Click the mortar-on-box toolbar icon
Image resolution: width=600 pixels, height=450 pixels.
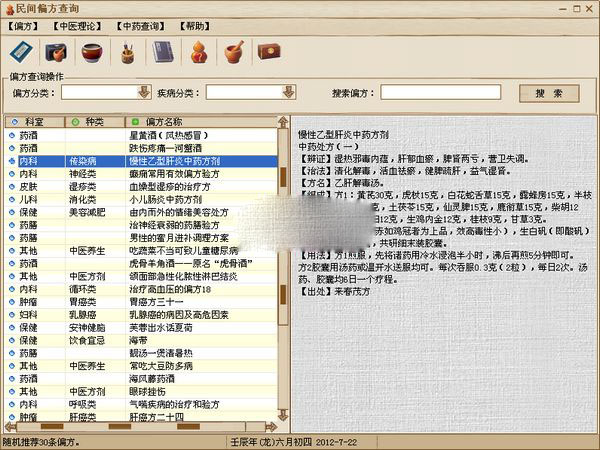click(55, 50)
